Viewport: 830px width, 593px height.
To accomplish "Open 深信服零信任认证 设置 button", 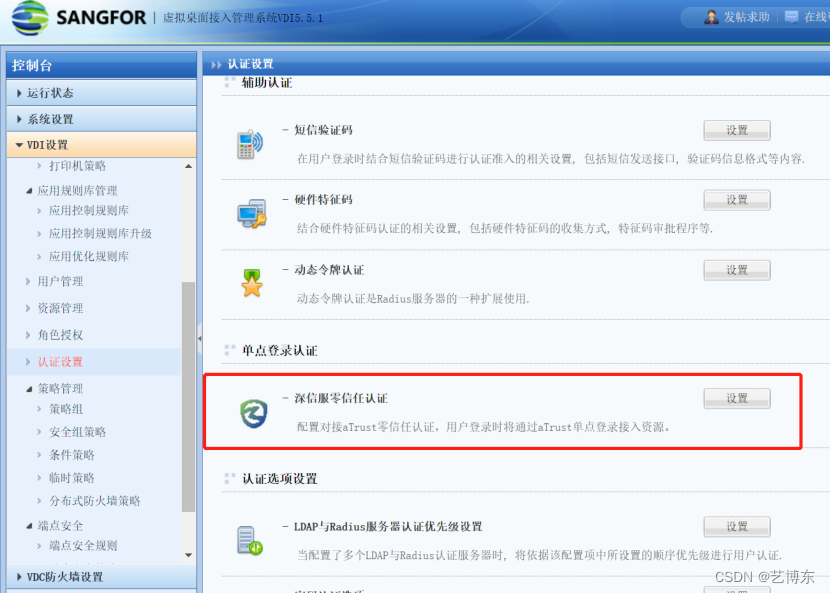I will pos(737,398).
